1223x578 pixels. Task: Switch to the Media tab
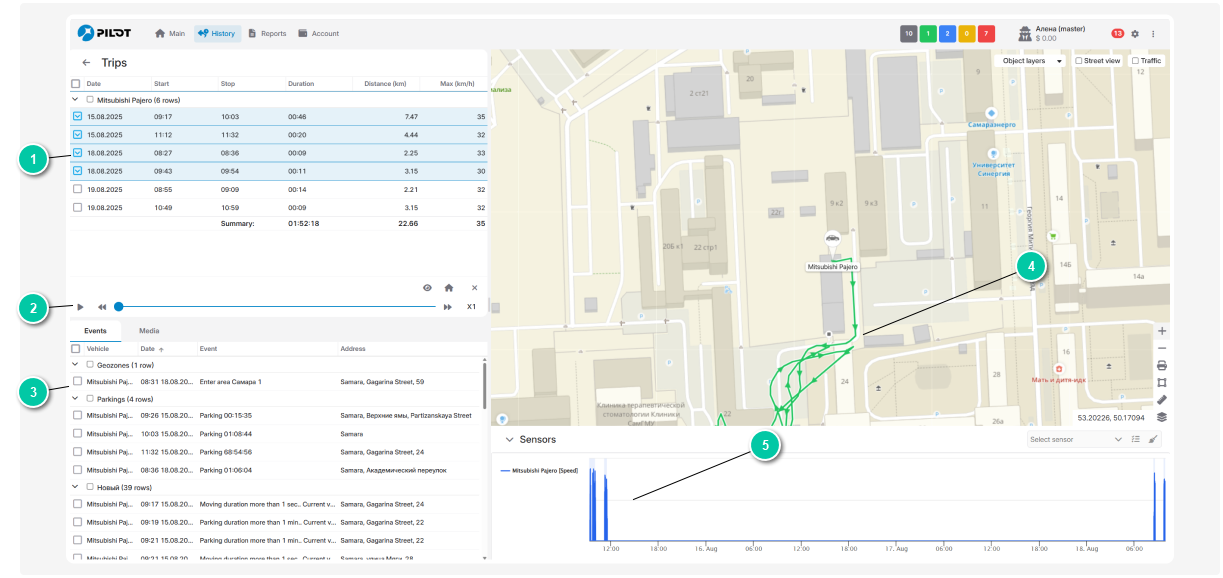click(148, 331)
